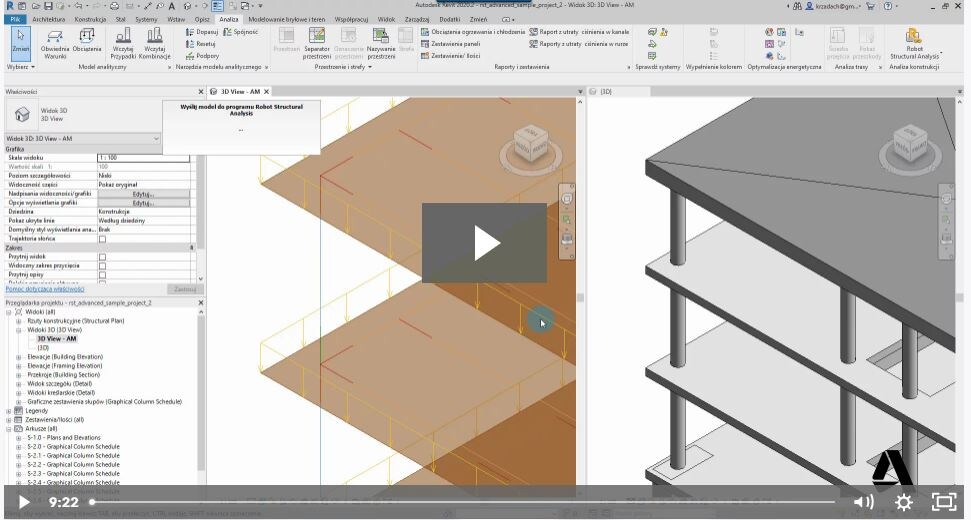971x520 pixels.
Task: Run the Spójność consistency check
Action: (240, 32)
